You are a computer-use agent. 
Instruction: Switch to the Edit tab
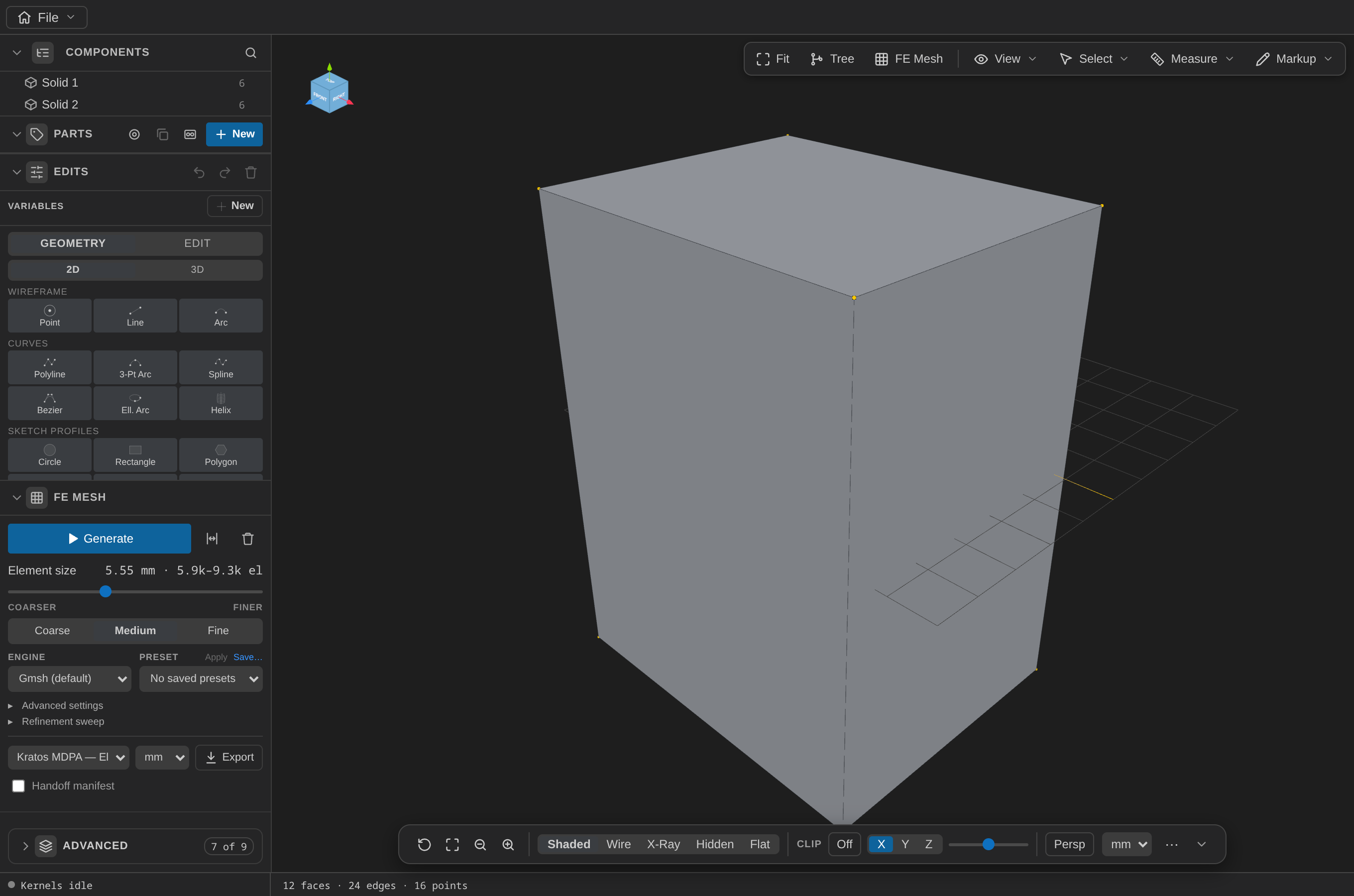click(x=198, y=243)
